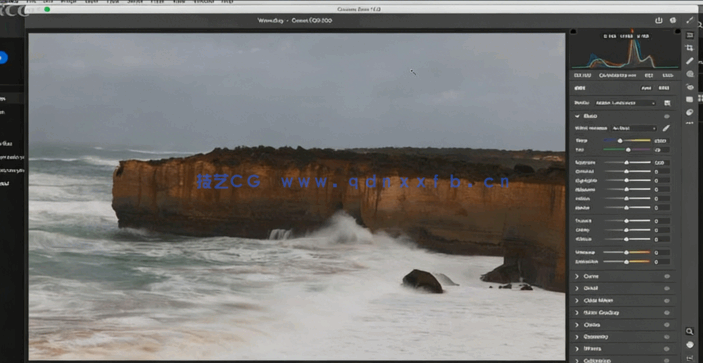703x363 pixels.
Task: Collapse the Basic panel chevron
Action: point(577,116)
